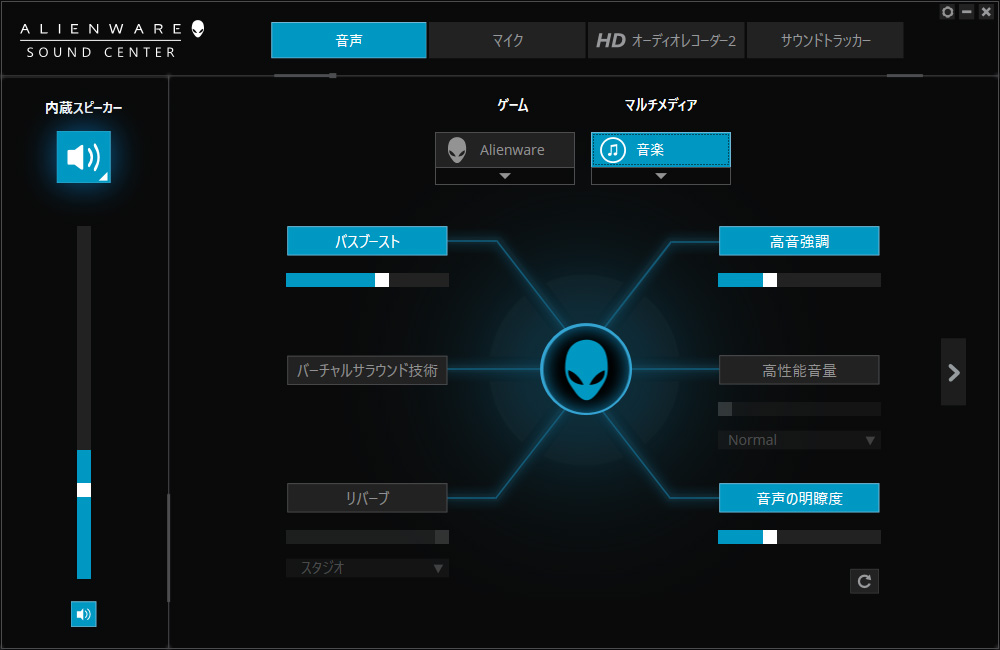Click the disabled 高性能音量 slider
This screenshot has width=1000, height=650.
click(x=799, y=409)
